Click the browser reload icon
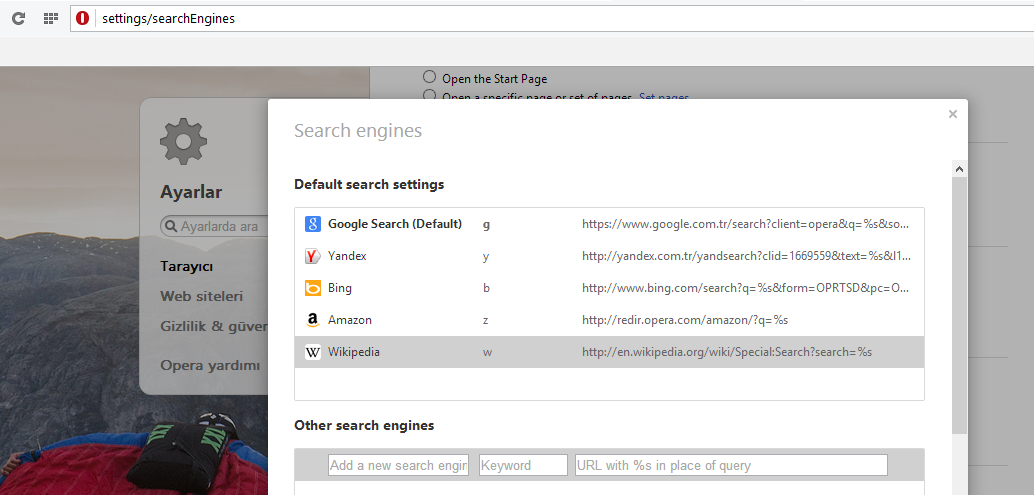 pyautogui.click(x=18, y=18)
